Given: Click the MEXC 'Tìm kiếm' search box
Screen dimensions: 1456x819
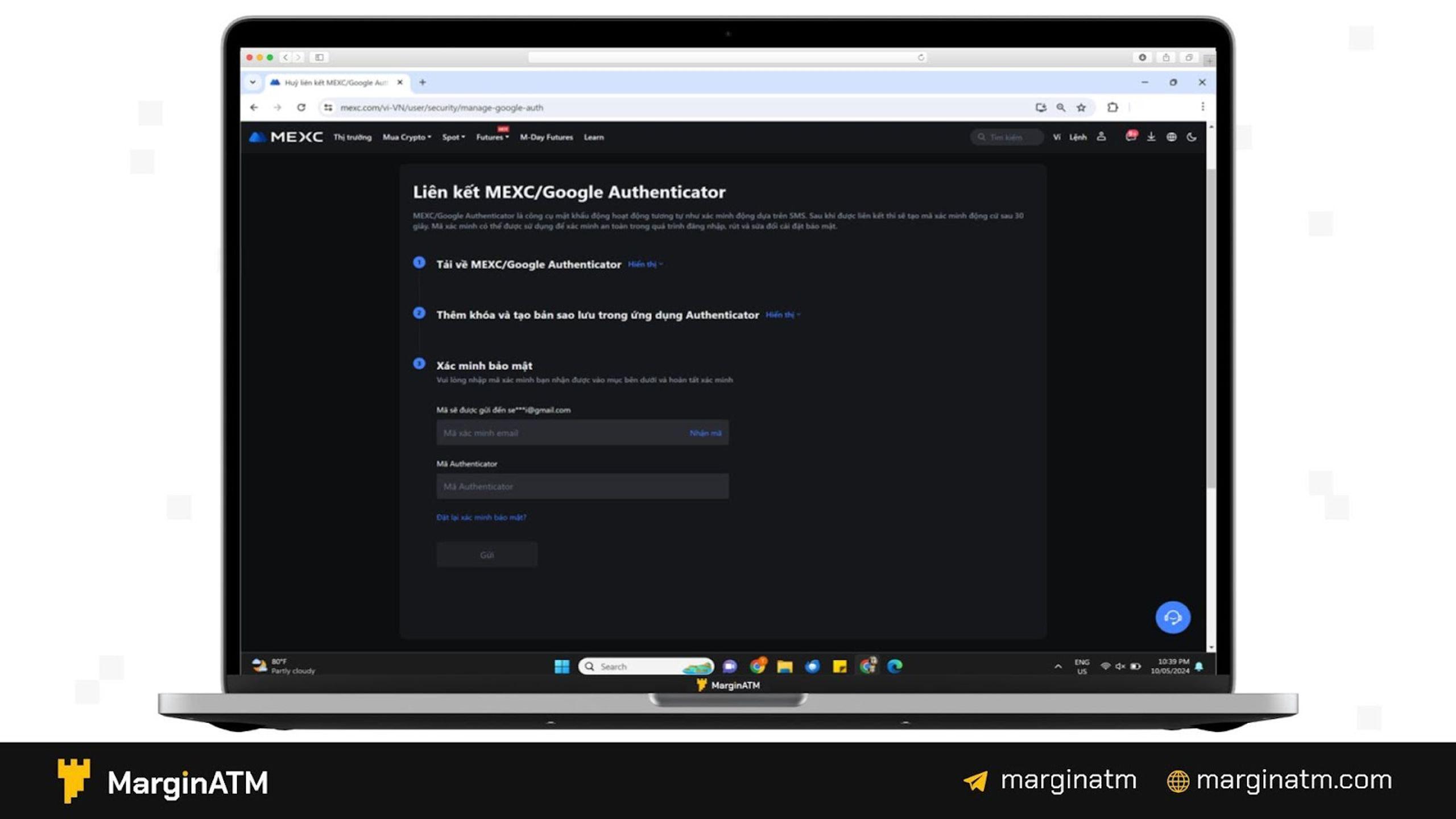Looking at the screenshot, I should point(1007,137).
